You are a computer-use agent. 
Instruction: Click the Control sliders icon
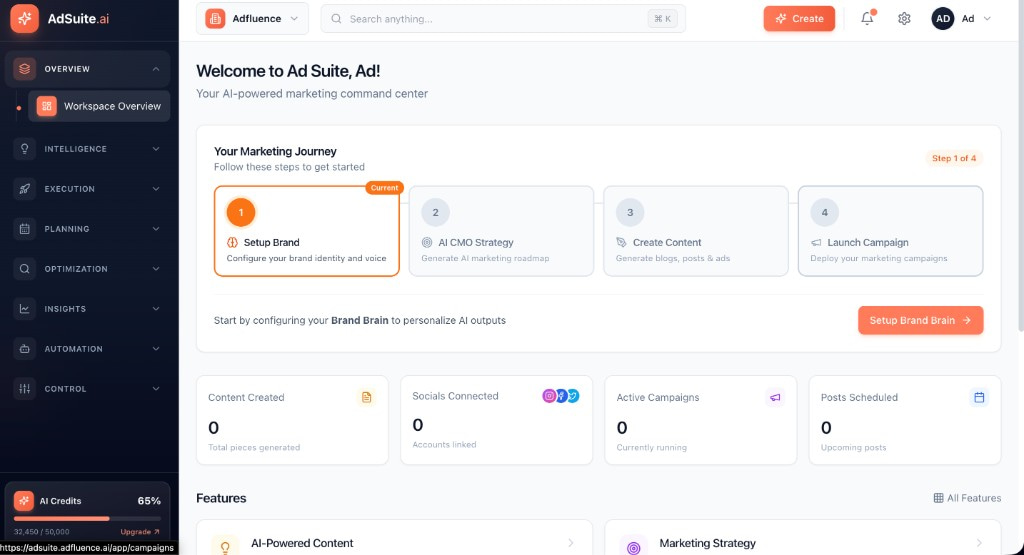[24, 388]
